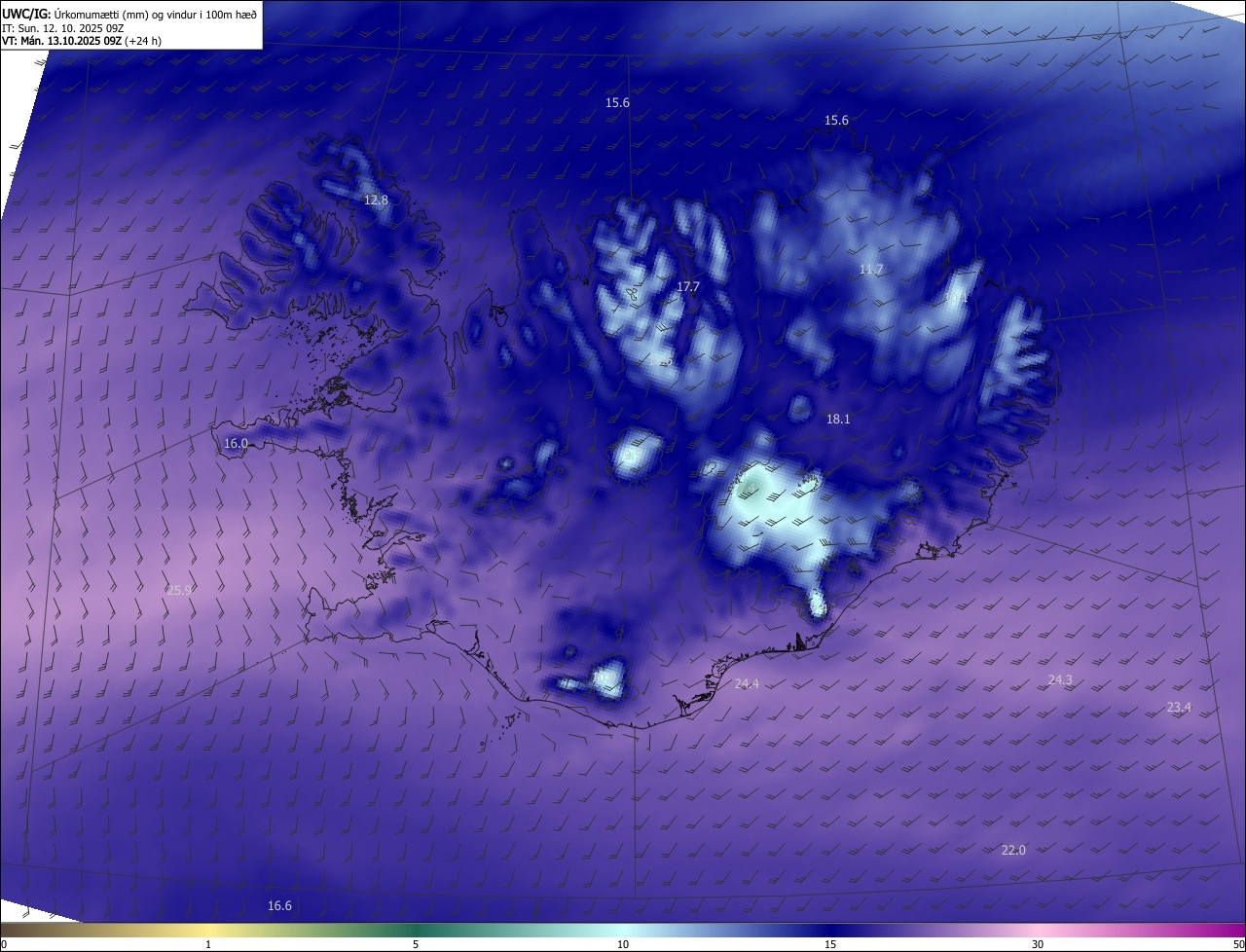Click the 30 tick on the color scale
This screenshot has height=952, width=1246.
pyautogui.click(x=1038, y=944)
